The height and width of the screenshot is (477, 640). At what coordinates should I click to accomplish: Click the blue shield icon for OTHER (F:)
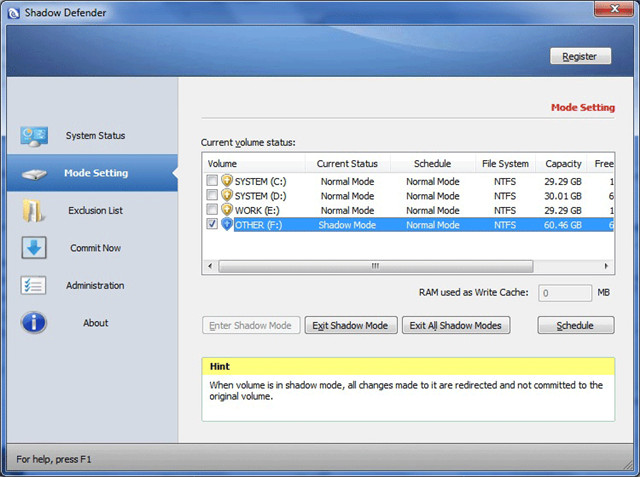tap(227, 224)
